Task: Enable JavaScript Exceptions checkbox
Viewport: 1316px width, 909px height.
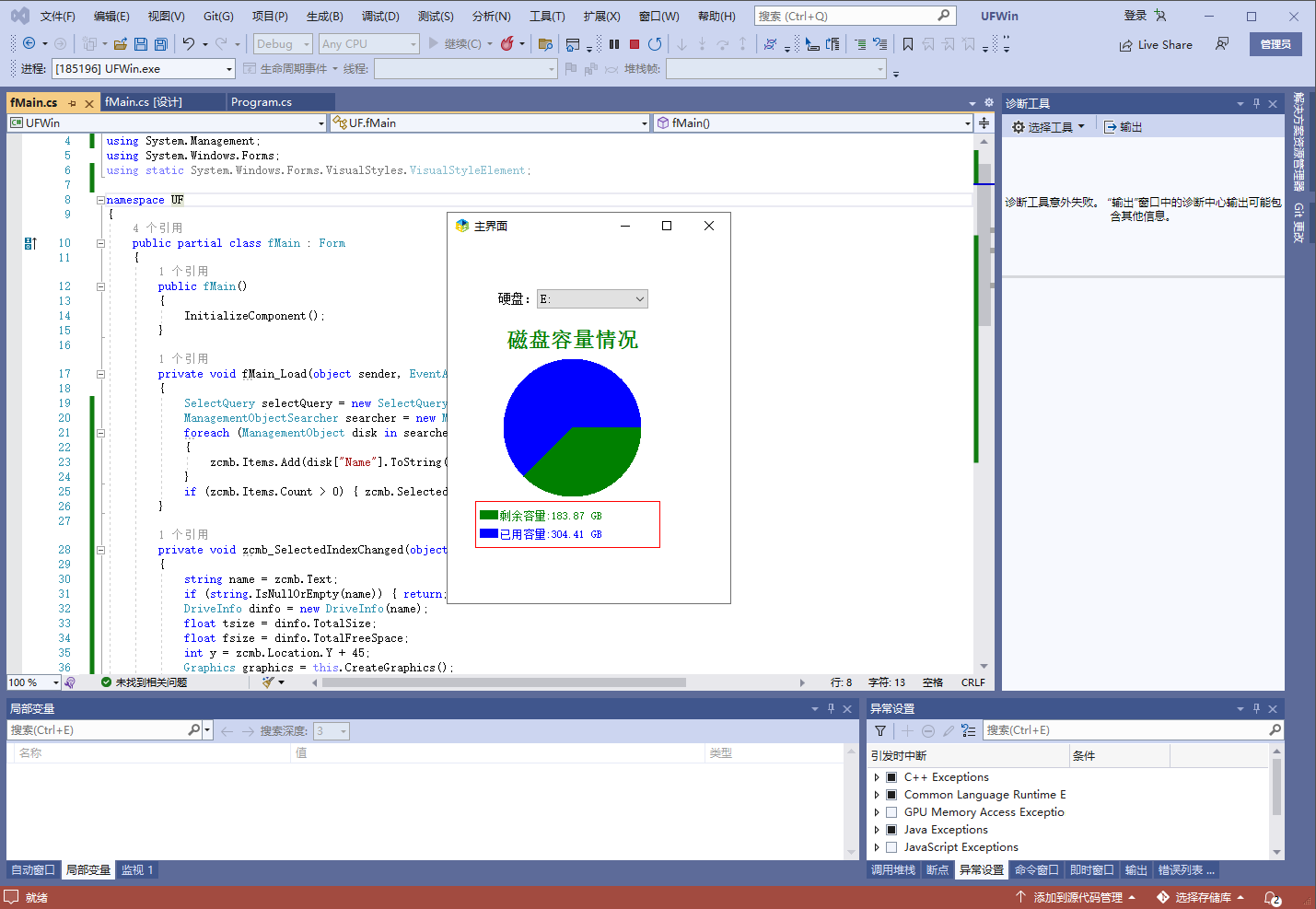Action: pos(891,847)
